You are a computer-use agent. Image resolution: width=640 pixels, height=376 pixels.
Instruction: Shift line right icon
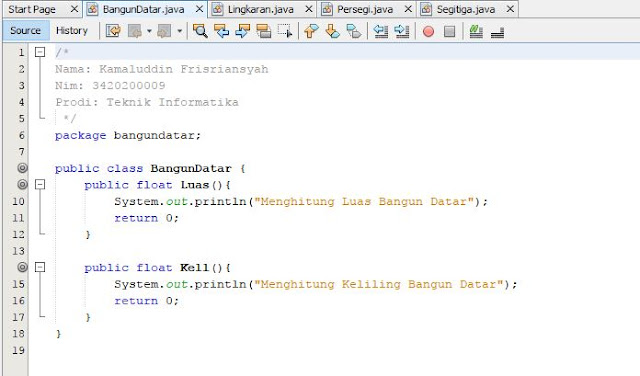pyautogui.click(x=402, y=31)
